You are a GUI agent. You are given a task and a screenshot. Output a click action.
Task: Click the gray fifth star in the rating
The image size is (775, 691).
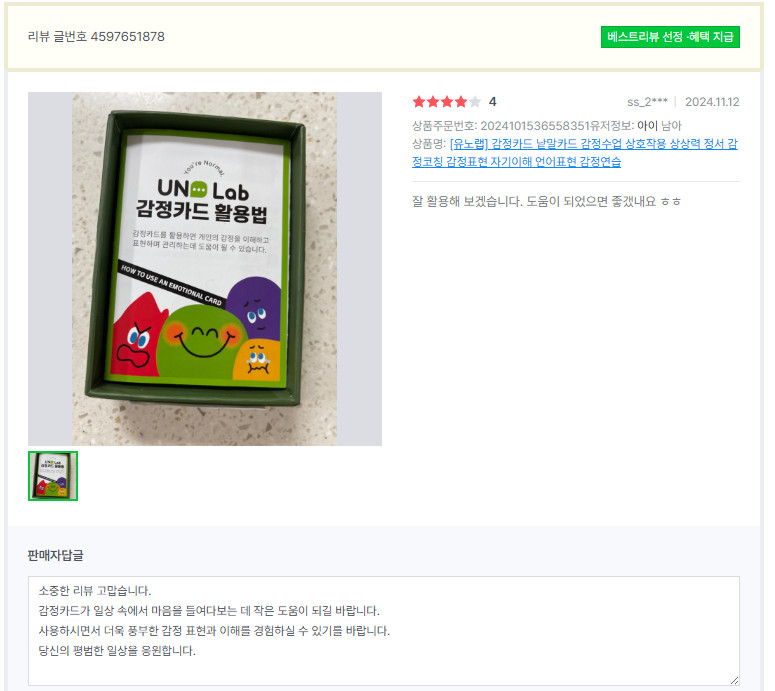pyautogui.click(x=474, y=102)
